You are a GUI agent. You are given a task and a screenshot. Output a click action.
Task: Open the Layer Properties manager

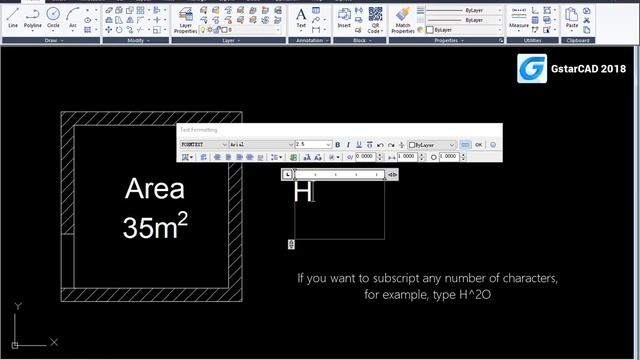point(186,20)
